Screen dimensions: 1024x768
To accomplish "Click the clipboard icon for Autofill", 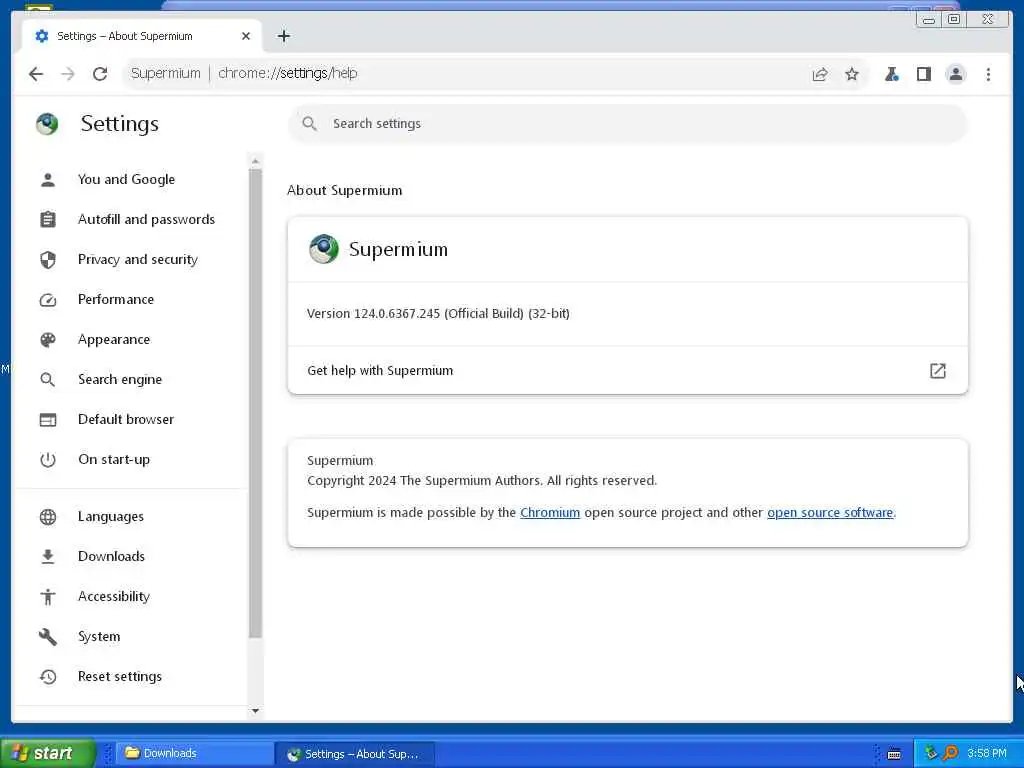I will click(48, 219).
